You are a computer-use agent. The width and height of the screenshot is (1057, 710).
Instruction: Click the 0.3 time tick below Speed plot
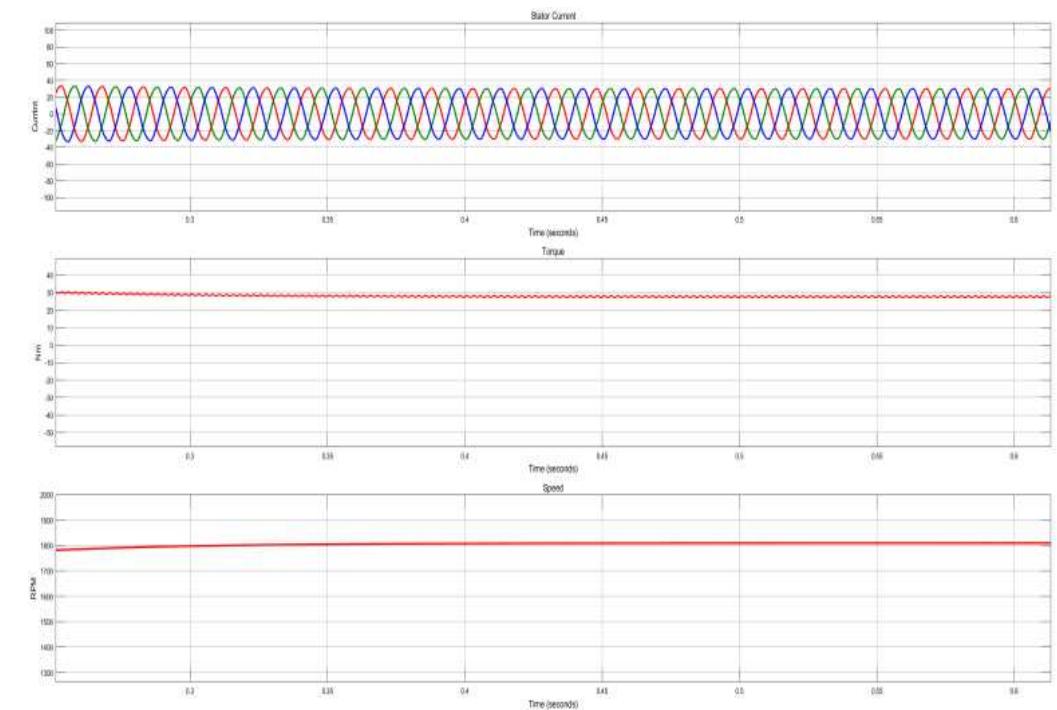coord(190,692)
